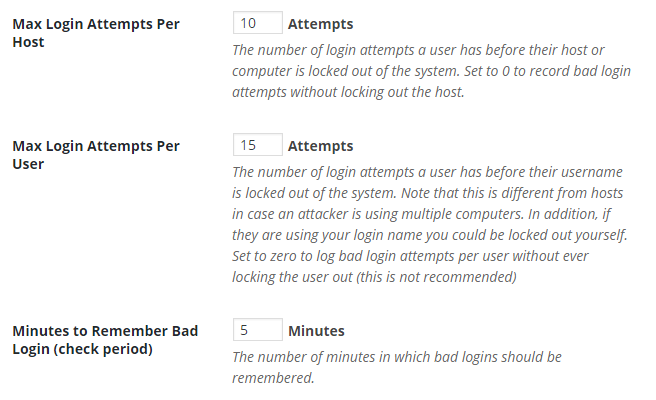Click the "(check period)" text

[x=110, y=348]
